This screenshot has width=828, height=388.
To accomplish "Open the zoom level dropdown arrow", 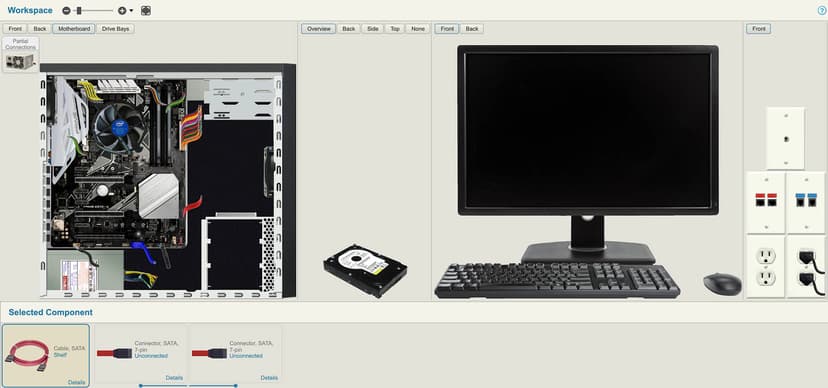I will [x=131, y=11].
